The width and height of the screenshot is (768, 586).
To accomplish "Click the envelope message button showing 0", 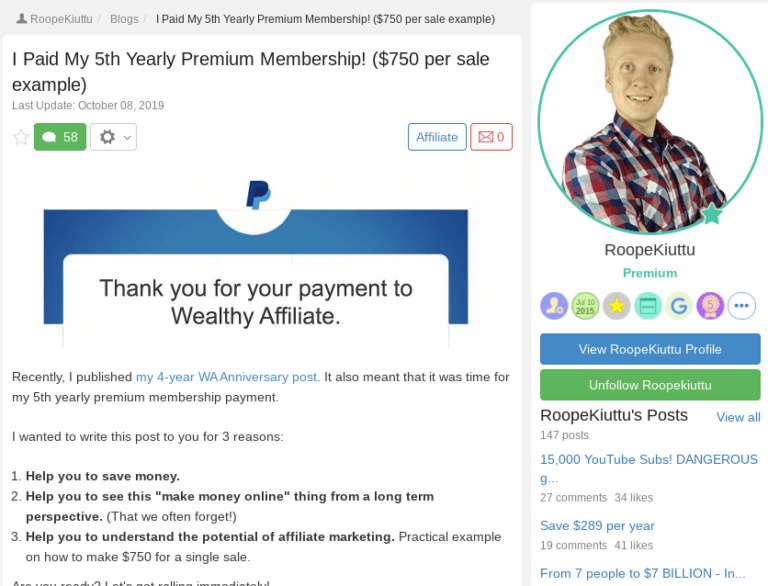I will pos(491,137).
